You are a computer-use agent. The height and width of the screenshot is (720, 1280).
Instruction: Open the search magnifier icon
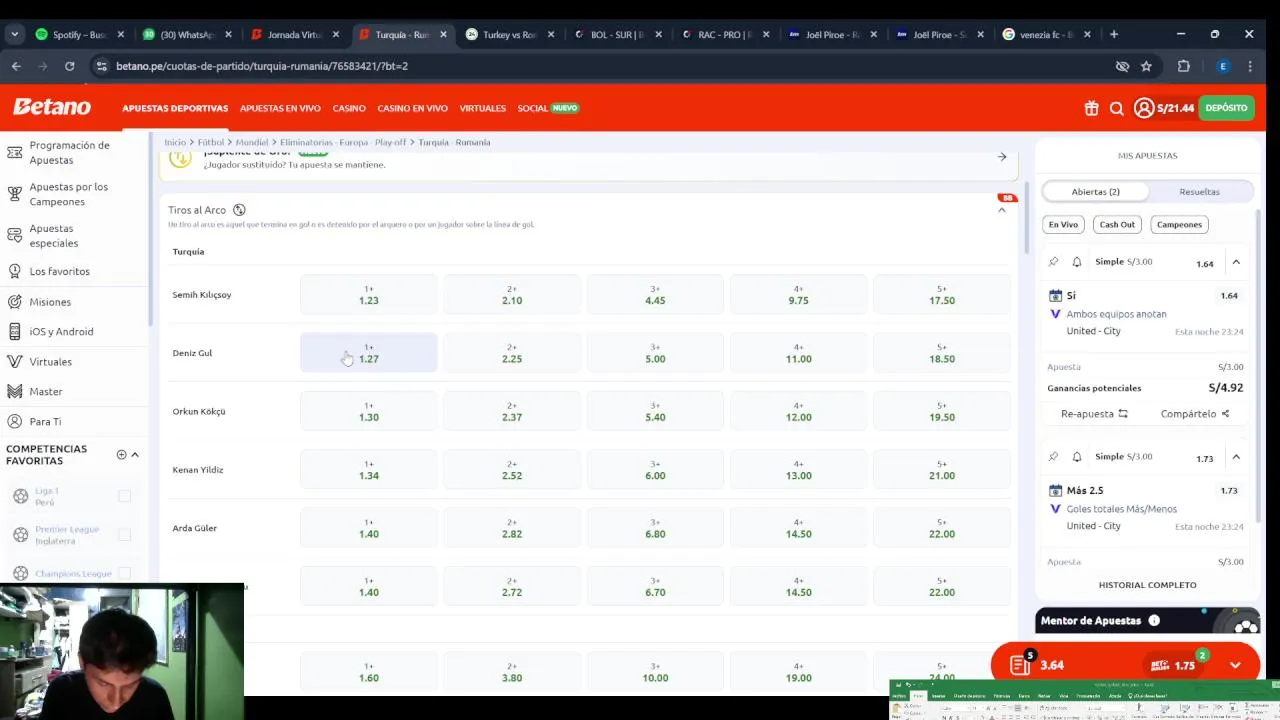(x=1117, y=108)
